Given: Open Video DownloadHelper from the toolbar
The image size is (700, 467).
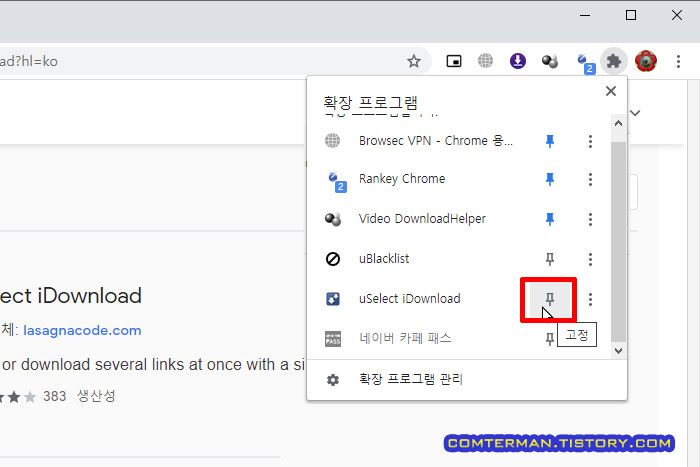Looking at the screenshot, I should (x=550, y=61).
